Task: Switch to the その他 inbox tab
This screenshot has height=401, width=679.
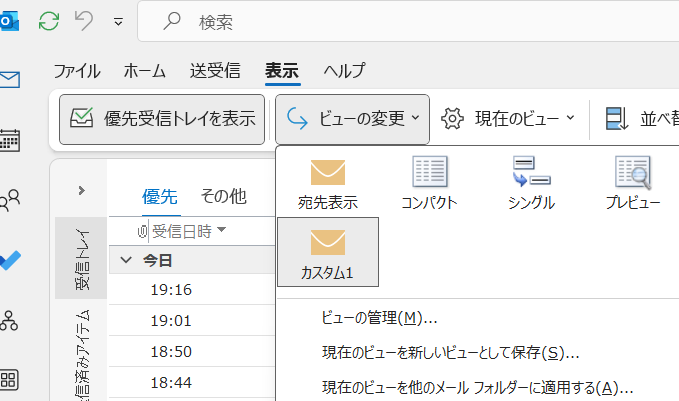Action: click(223, 196)
